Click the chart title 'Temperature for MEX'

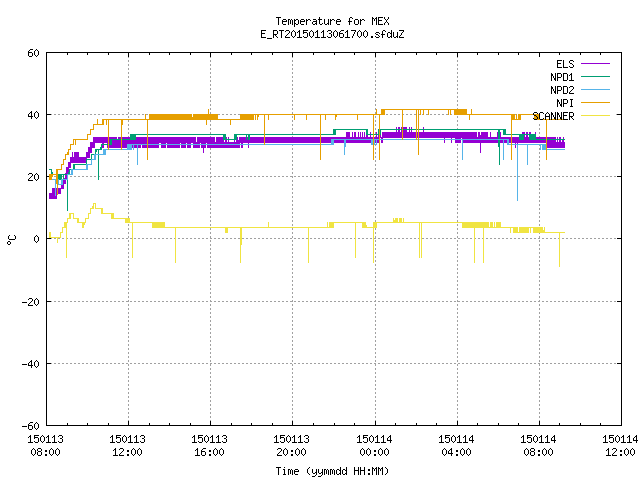[x=332, y=21]
